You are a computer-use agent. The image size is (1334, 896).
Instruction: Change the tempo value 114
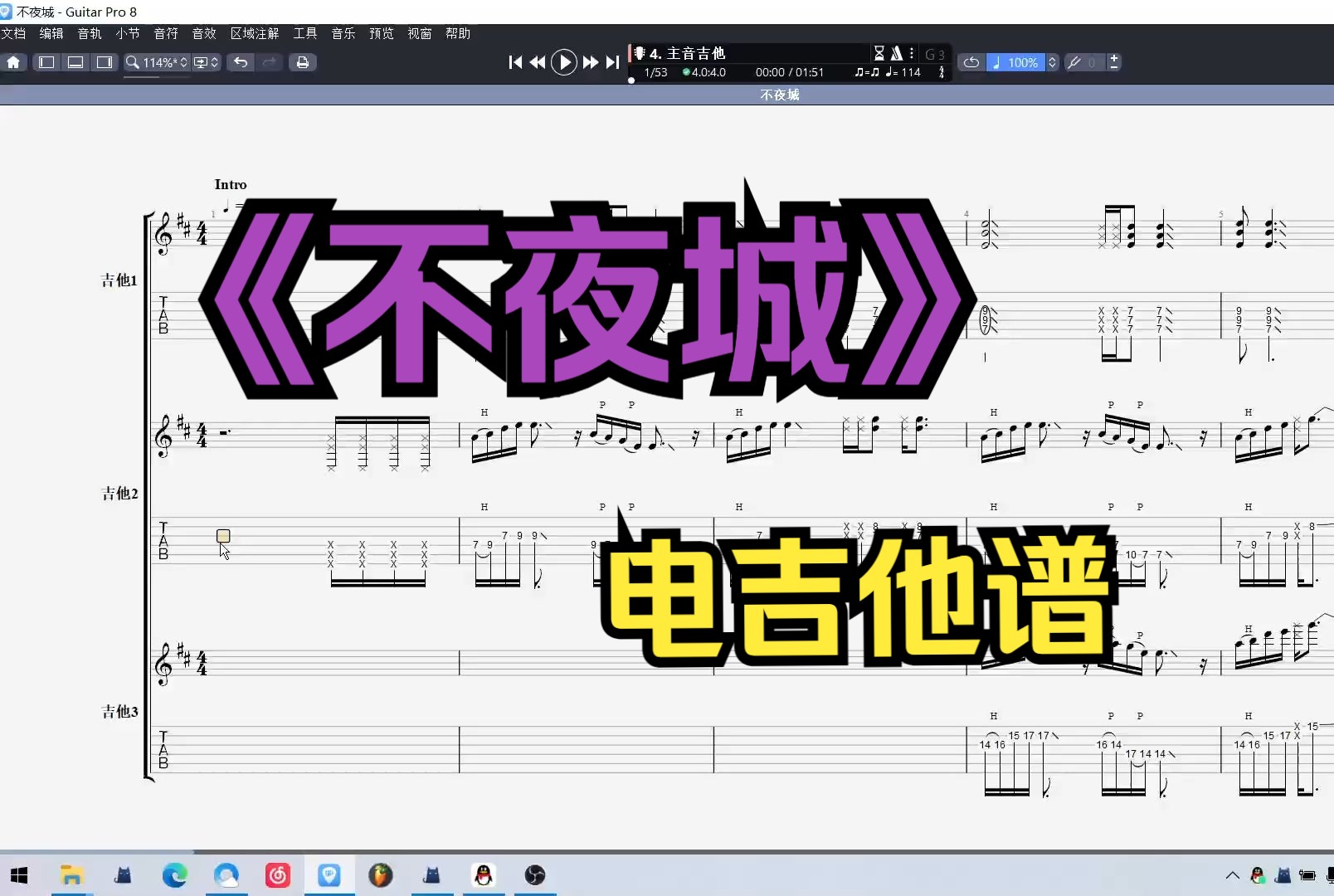click(x=903, y=72)
